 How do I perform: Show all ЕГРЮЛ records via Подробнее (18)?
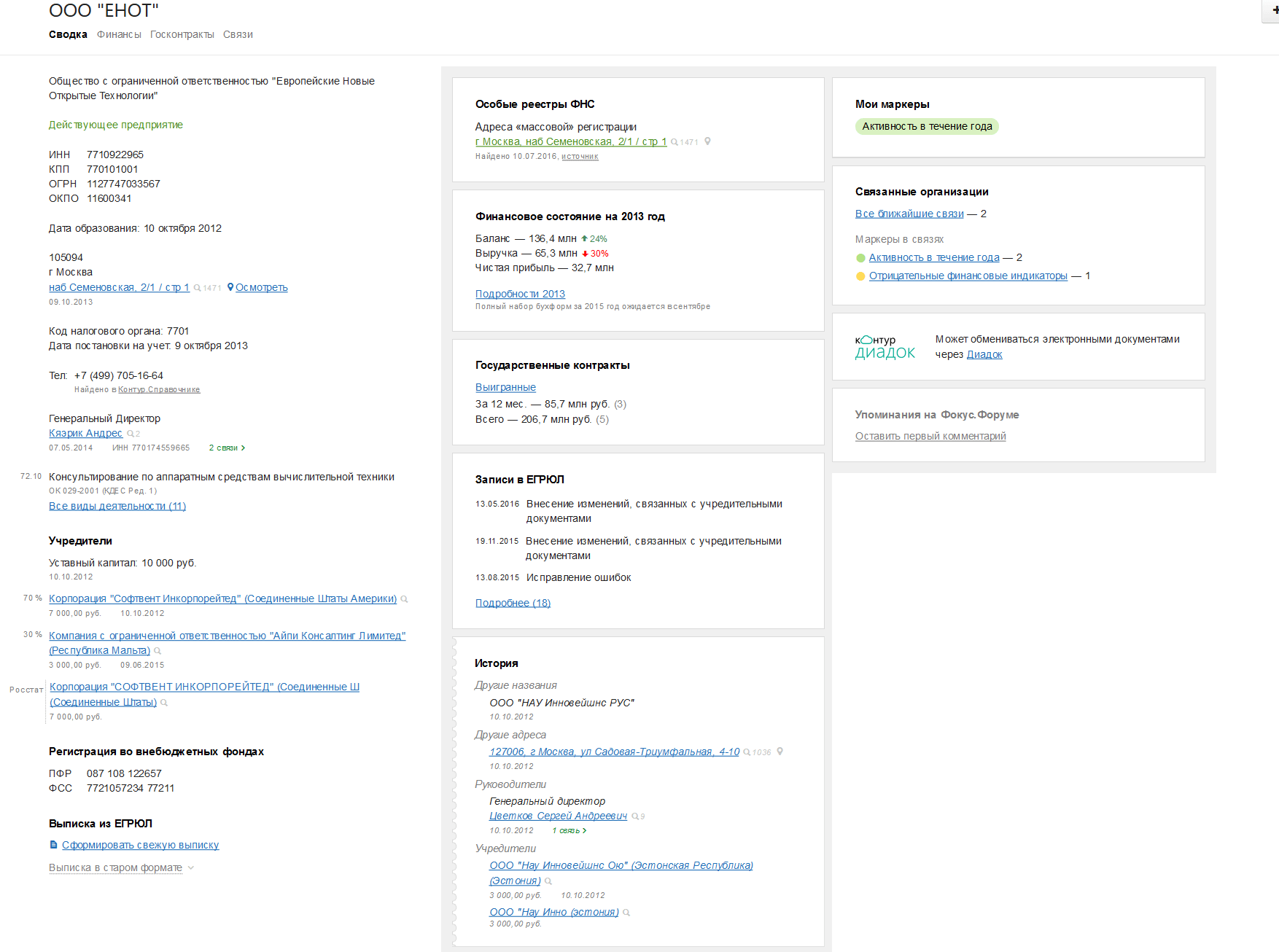click(x=513, y=603)
